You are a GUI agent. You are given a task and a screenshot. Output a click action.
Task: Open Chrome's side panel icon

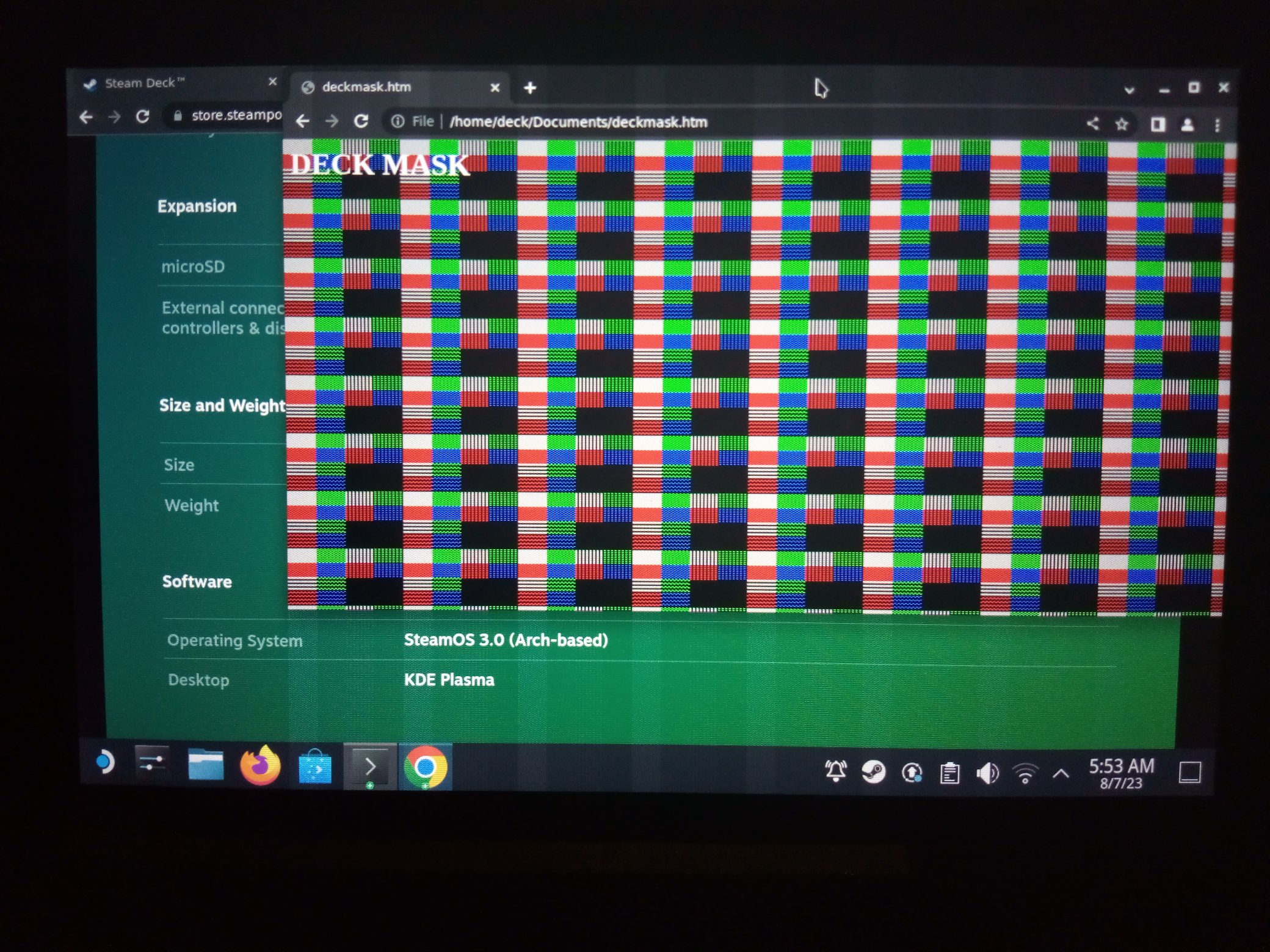coord(1158,124)
